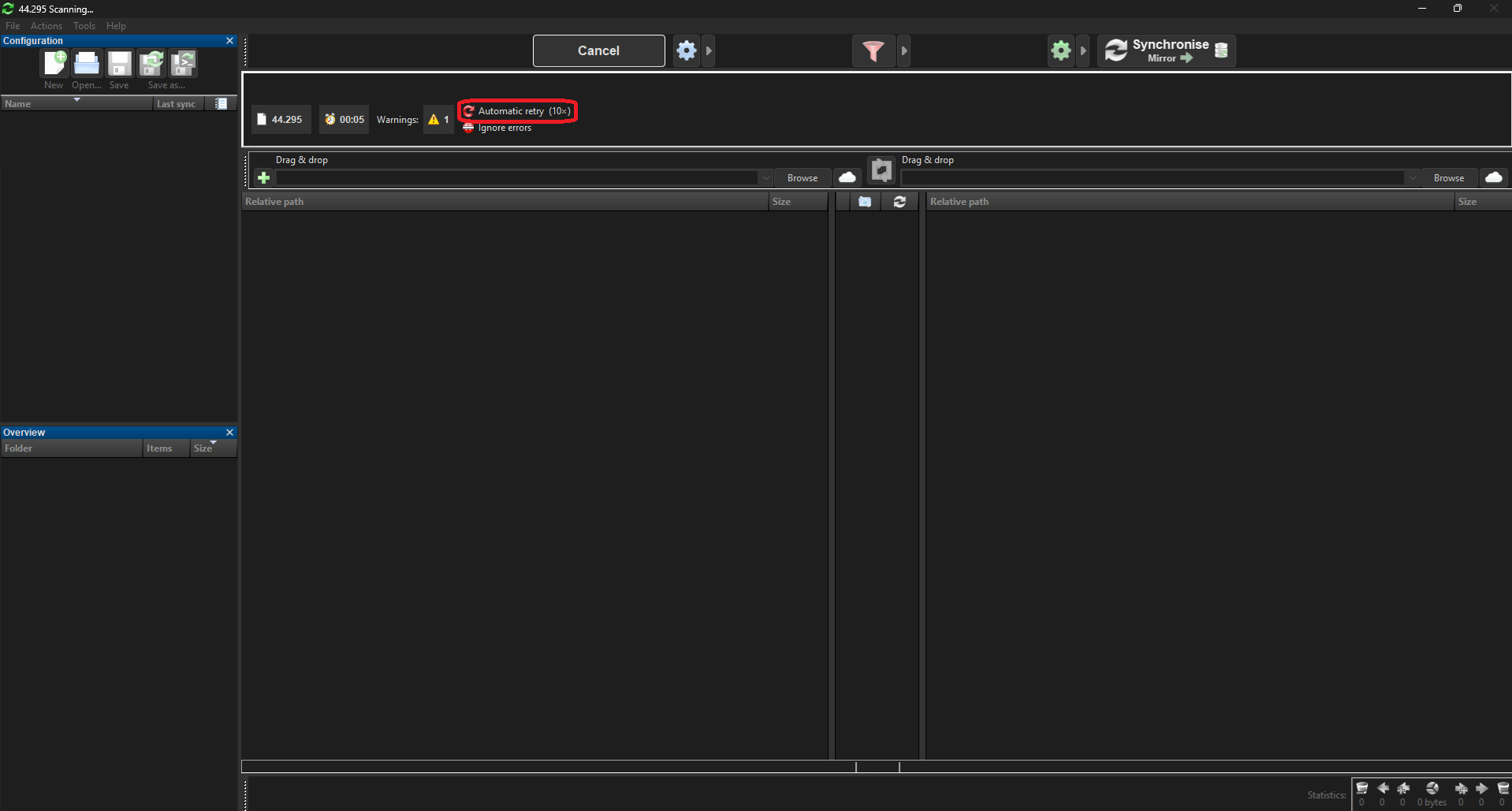Click the Ignore errors icon

click(468, 128)
